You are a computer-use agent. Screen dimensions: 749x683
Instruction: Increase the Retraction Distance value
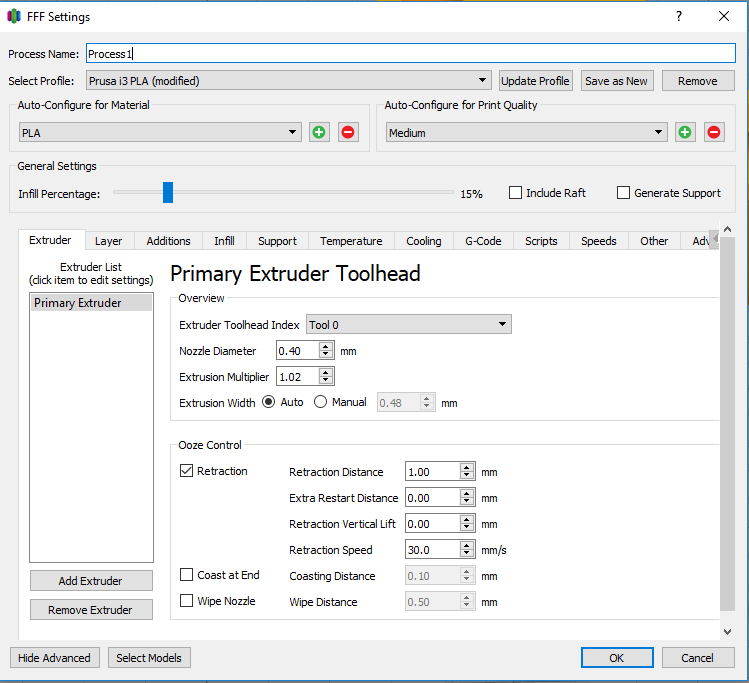coord(467,468)
